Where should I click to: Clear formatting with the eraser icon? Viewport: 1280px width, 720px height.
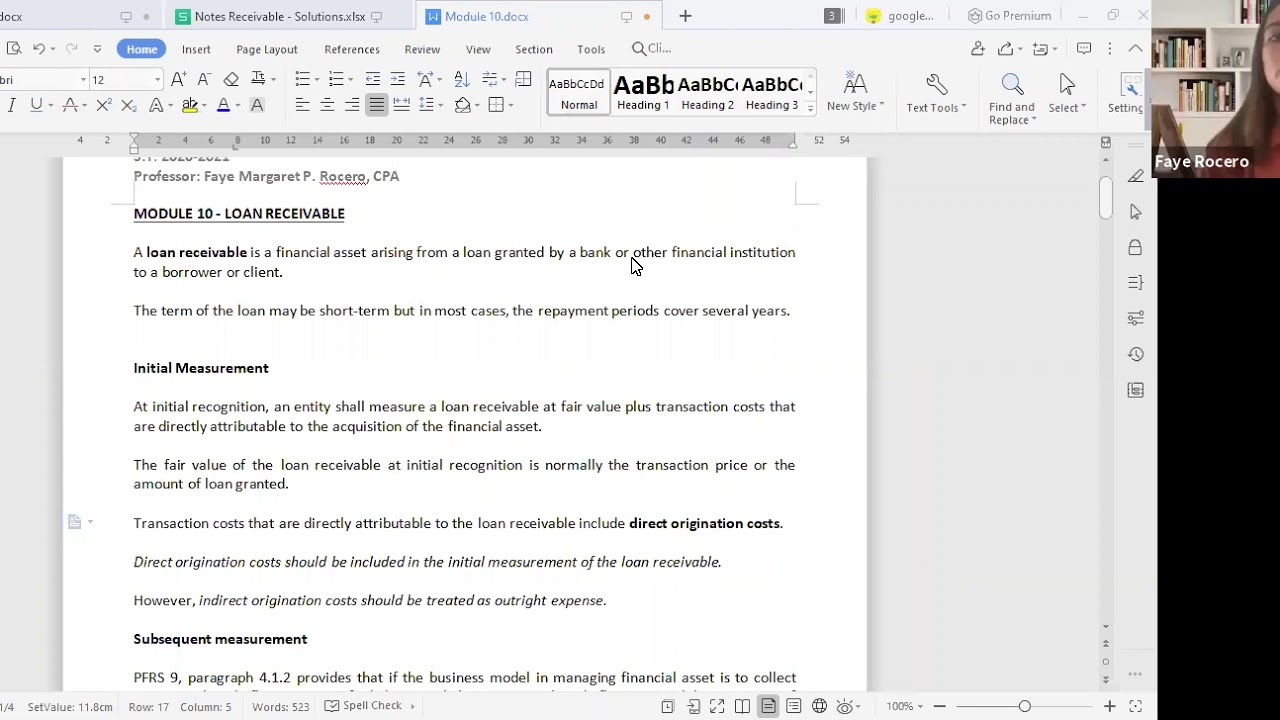pyautogui.click(x=231, y=80)
